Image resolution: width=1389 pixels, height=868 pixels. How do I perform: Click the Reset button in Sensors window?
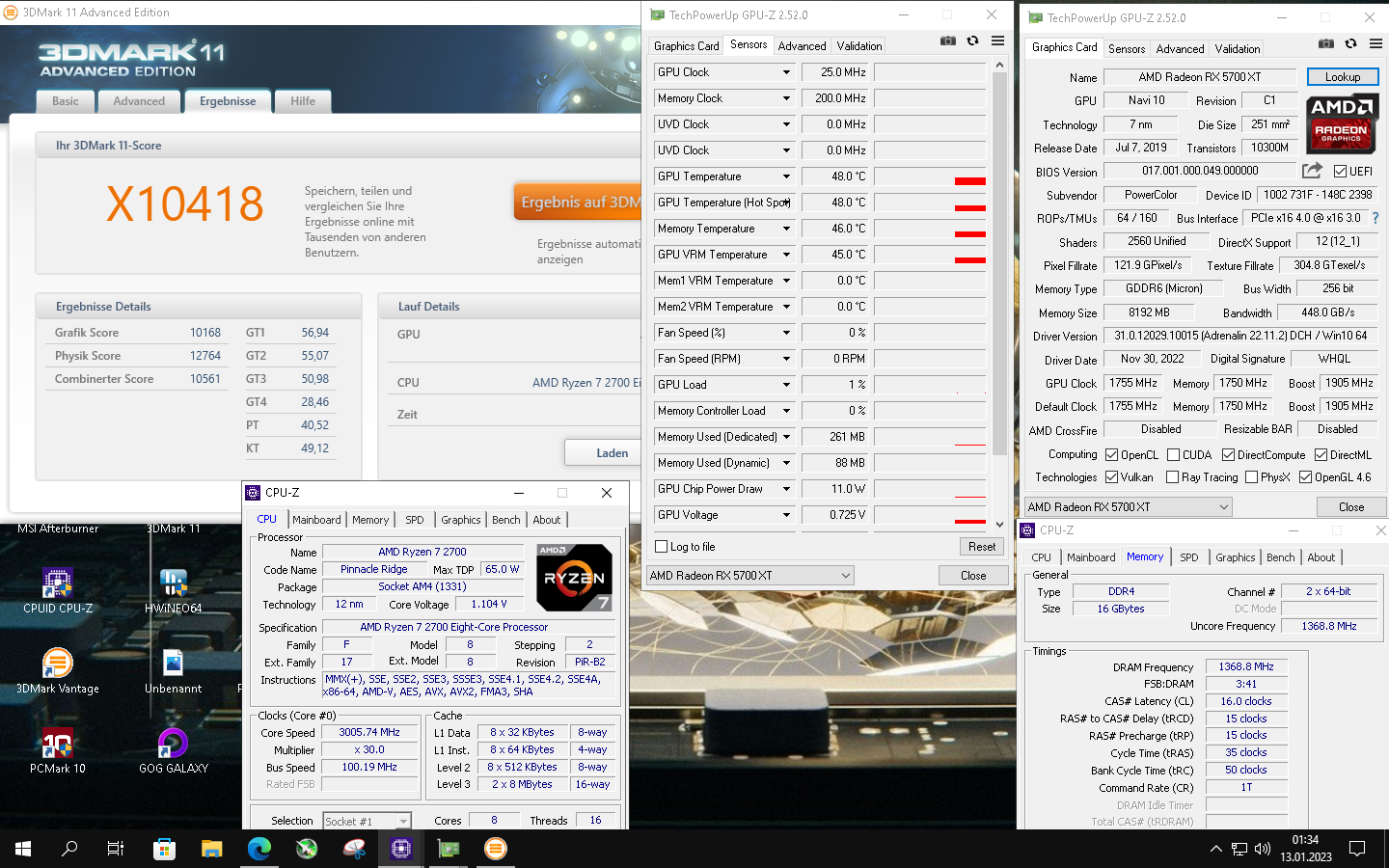point(982,547)
